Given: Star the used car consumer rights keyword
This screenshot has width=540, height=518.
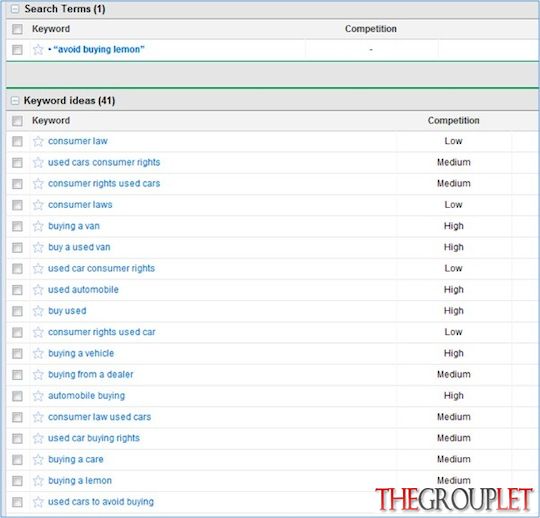Looking at the screenshot, I should [x=38, y=269].
